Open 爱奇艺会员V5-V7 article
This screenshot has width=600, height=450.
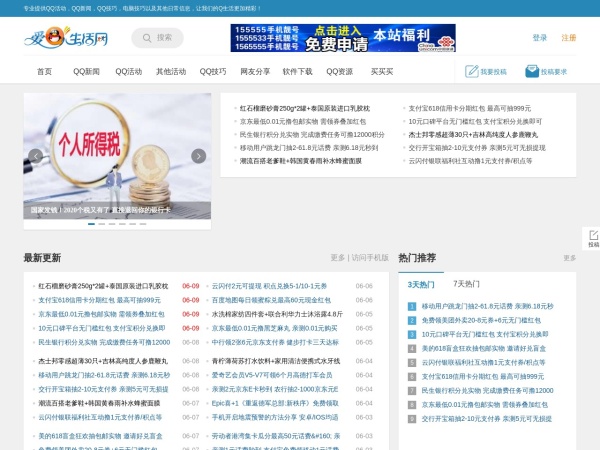[272, 375]
